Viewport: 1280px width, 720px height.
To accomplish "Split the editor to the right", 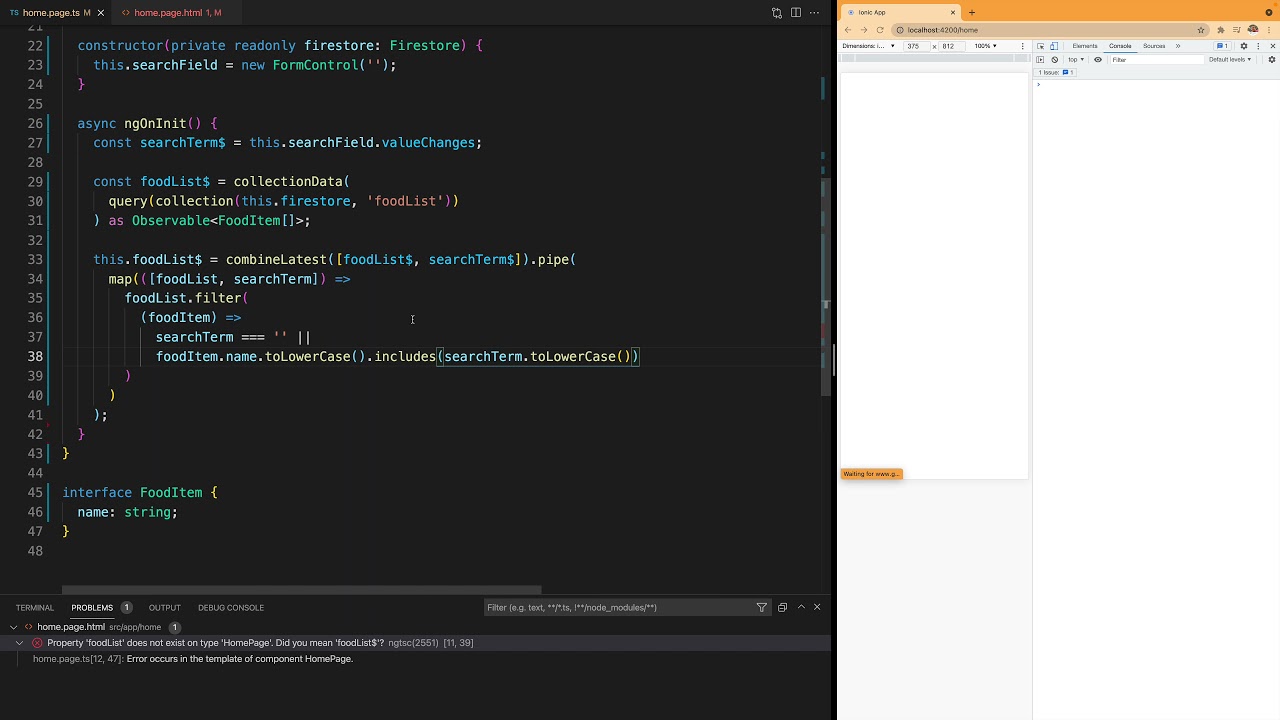I will pyautogui.click(x=796, y=13).
